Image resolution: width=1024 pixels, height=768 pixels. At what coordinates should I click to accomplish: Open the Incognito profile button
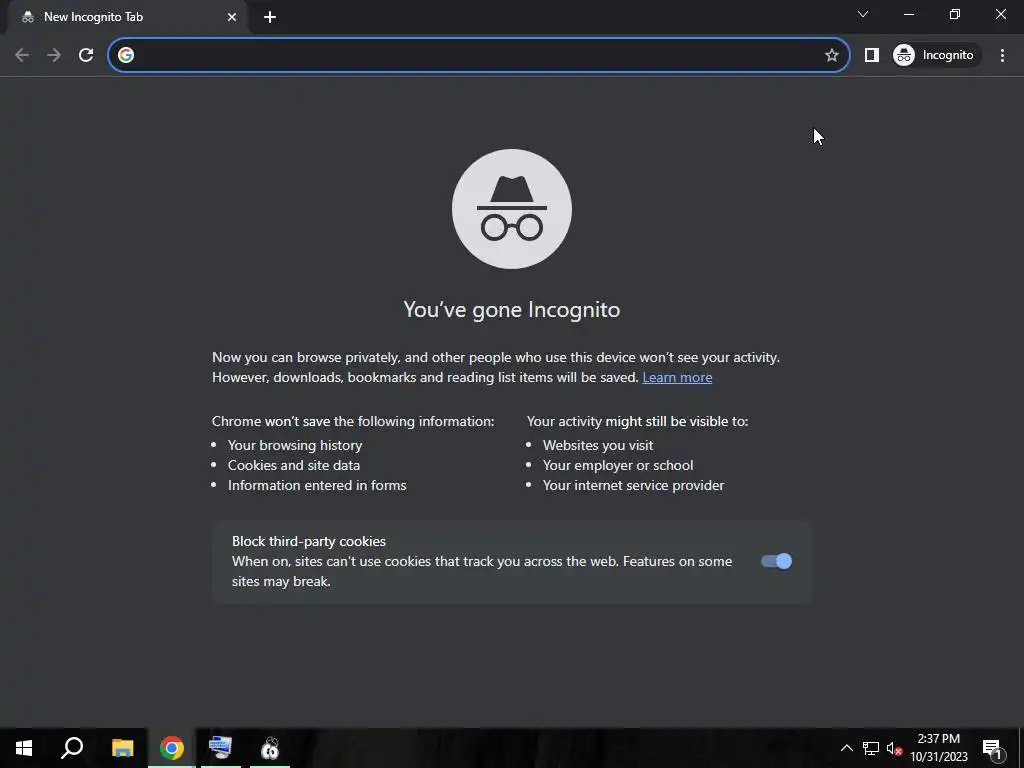point(936,55)
